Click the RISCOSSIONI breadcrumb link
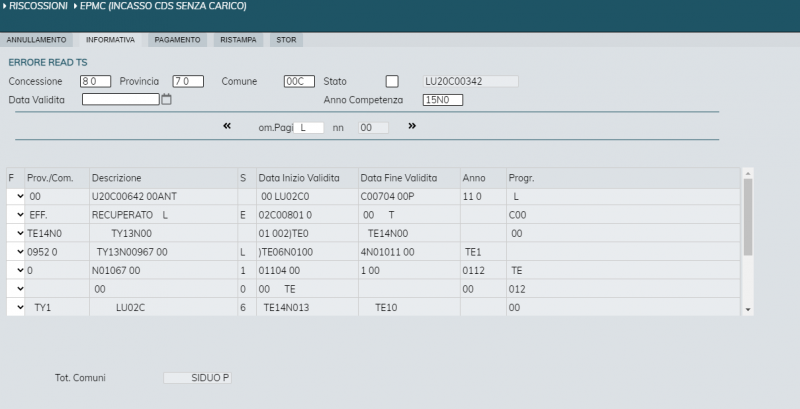This screenshot has width=800, height=409. click(38, 6)
